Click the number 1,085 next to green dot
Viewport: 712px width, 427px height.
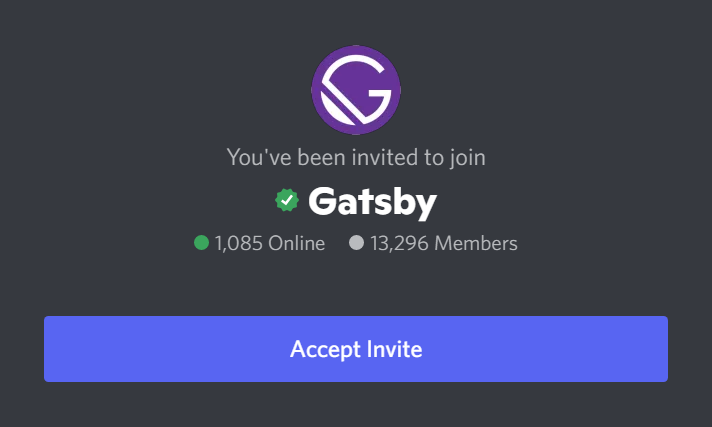point(239,243)
